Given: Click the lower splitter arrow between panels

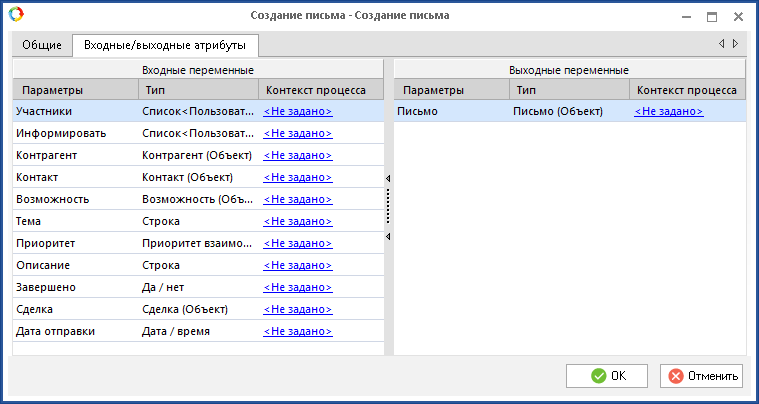Looking at the screenshot, I should click(388, 236).
